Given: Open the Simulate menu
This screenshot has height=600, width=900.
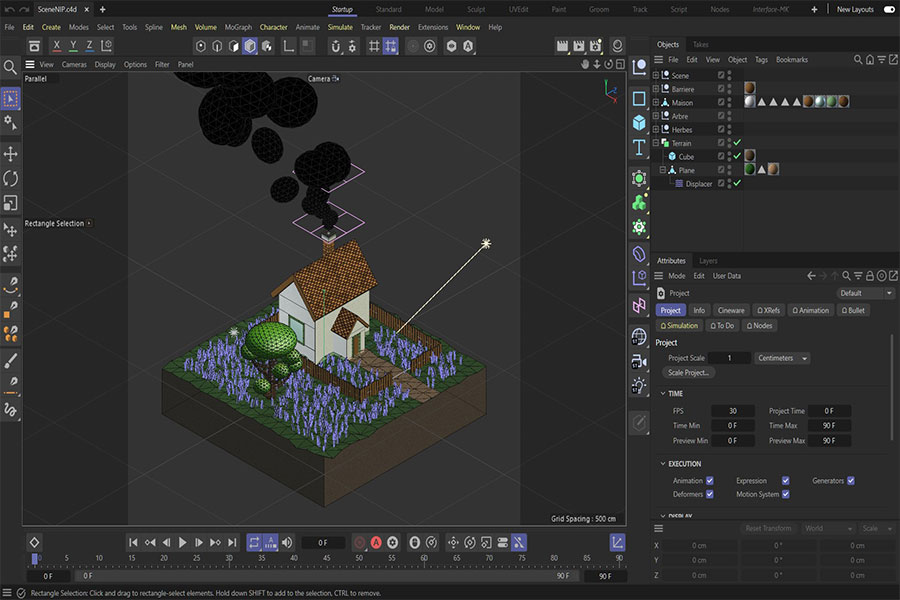Looking at the screenshot, I should pos(340,27).
